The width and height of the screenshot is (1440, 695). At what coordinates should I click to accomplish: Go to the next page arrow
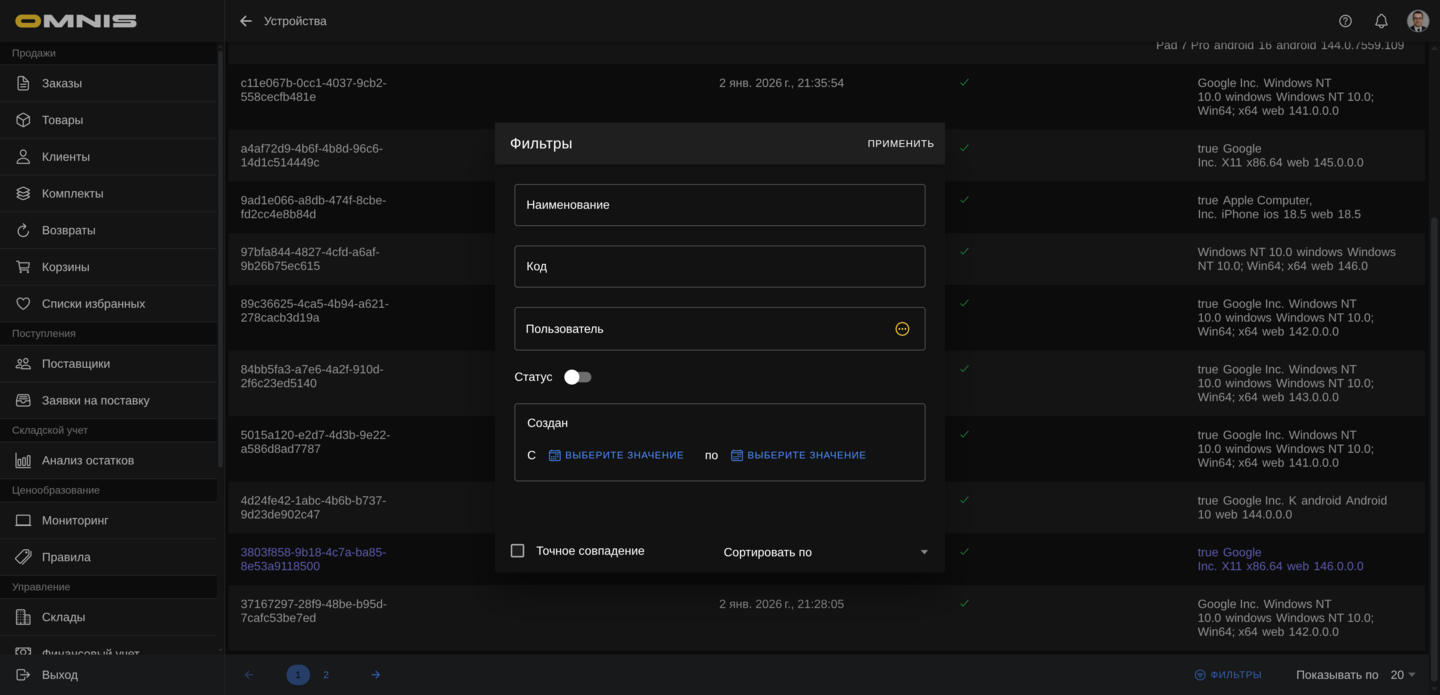coord(376,675)
